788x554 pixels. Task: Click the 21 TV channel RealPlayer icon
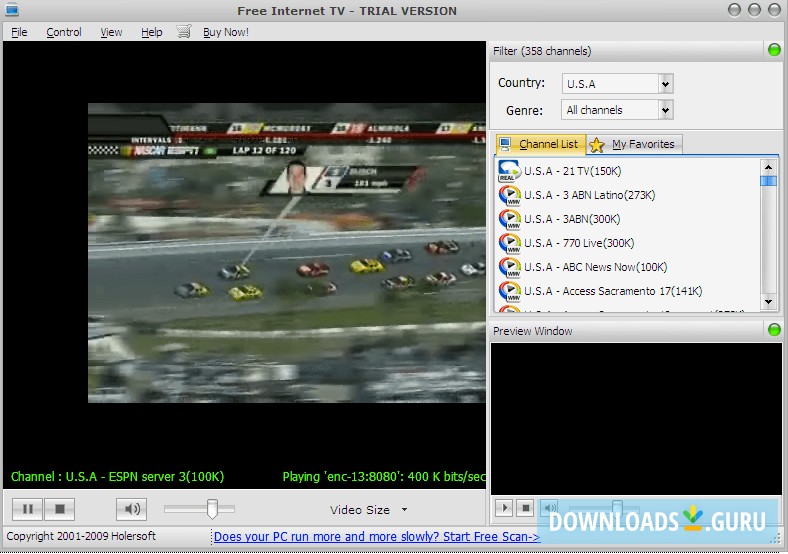click(509, 171)
